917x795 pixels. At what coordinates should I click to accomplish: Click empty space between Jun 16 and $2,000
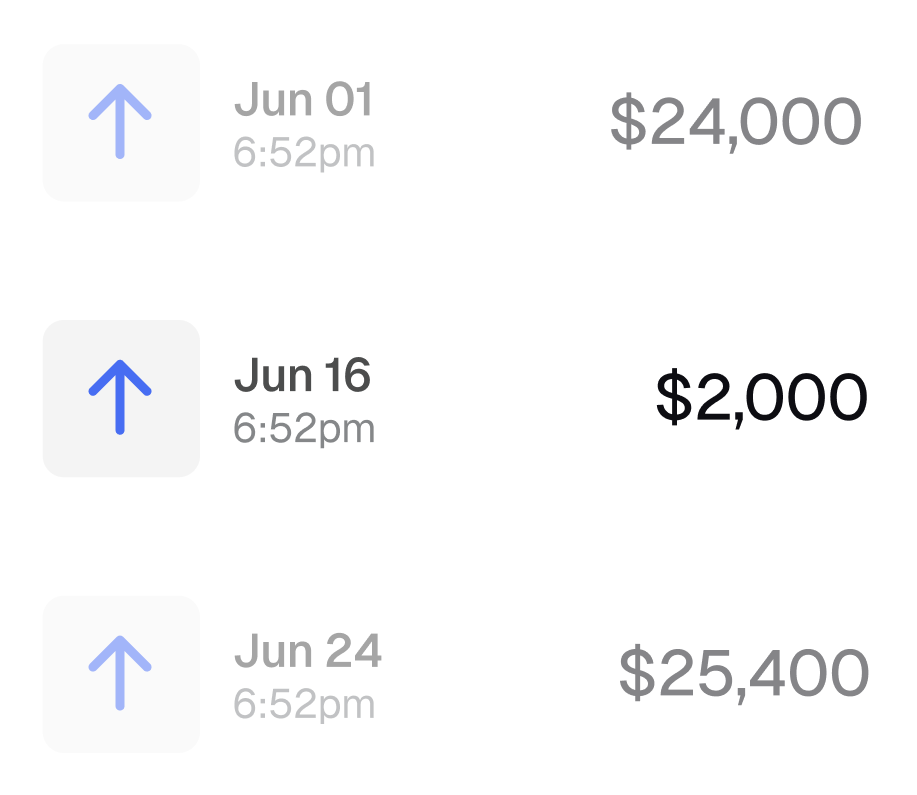[510, 398]
